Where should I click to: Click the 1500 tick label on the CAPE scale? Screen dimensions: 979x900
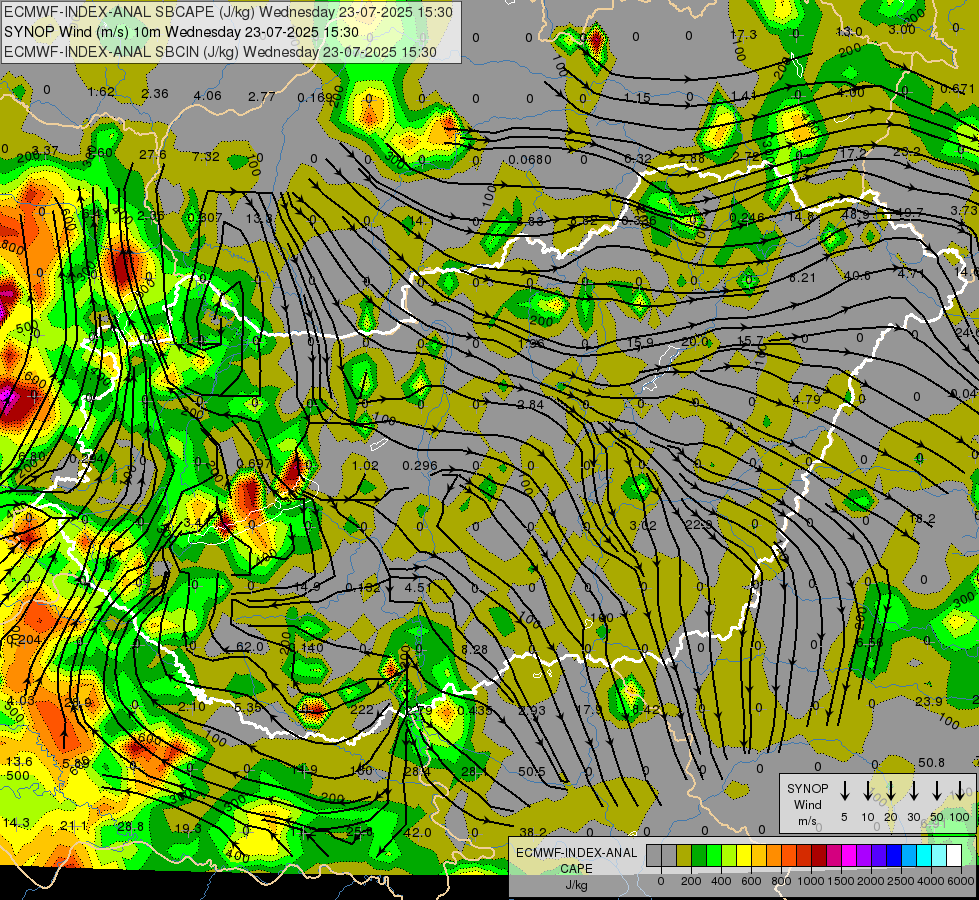pos(840,881)
